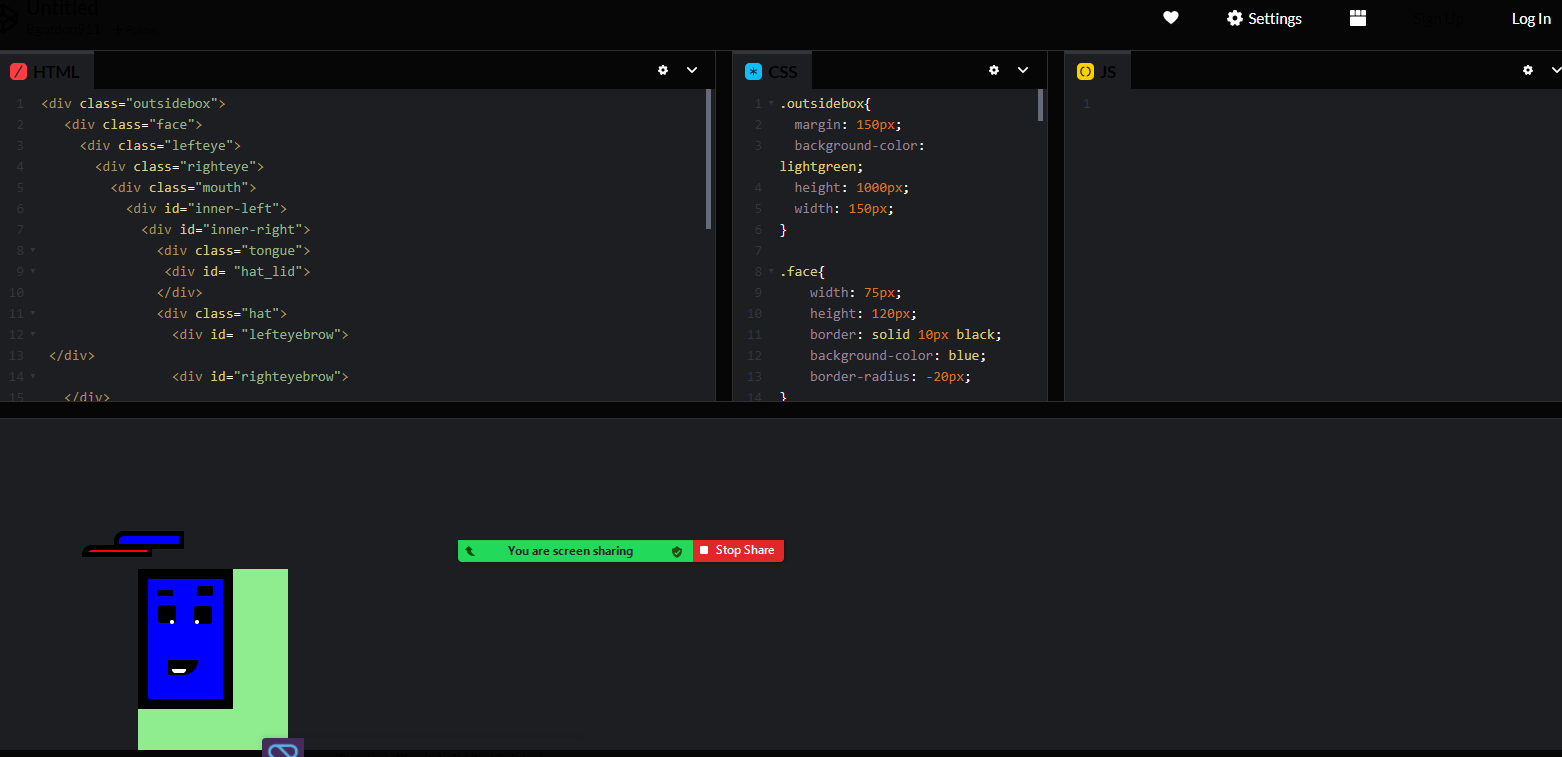Viewport: 1562px width, 757px height.
Task: Open the change view layout icon
Action: coord(1357,18)
